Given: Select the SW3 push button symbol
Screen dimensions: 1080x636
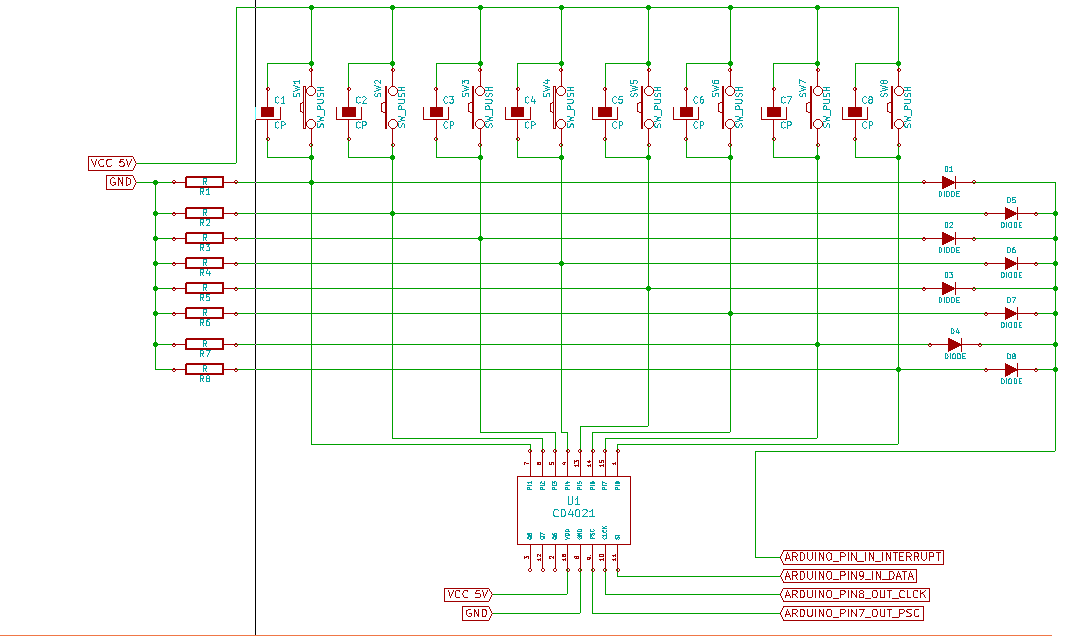Looking at the screenshot, I should coord(477,107).
